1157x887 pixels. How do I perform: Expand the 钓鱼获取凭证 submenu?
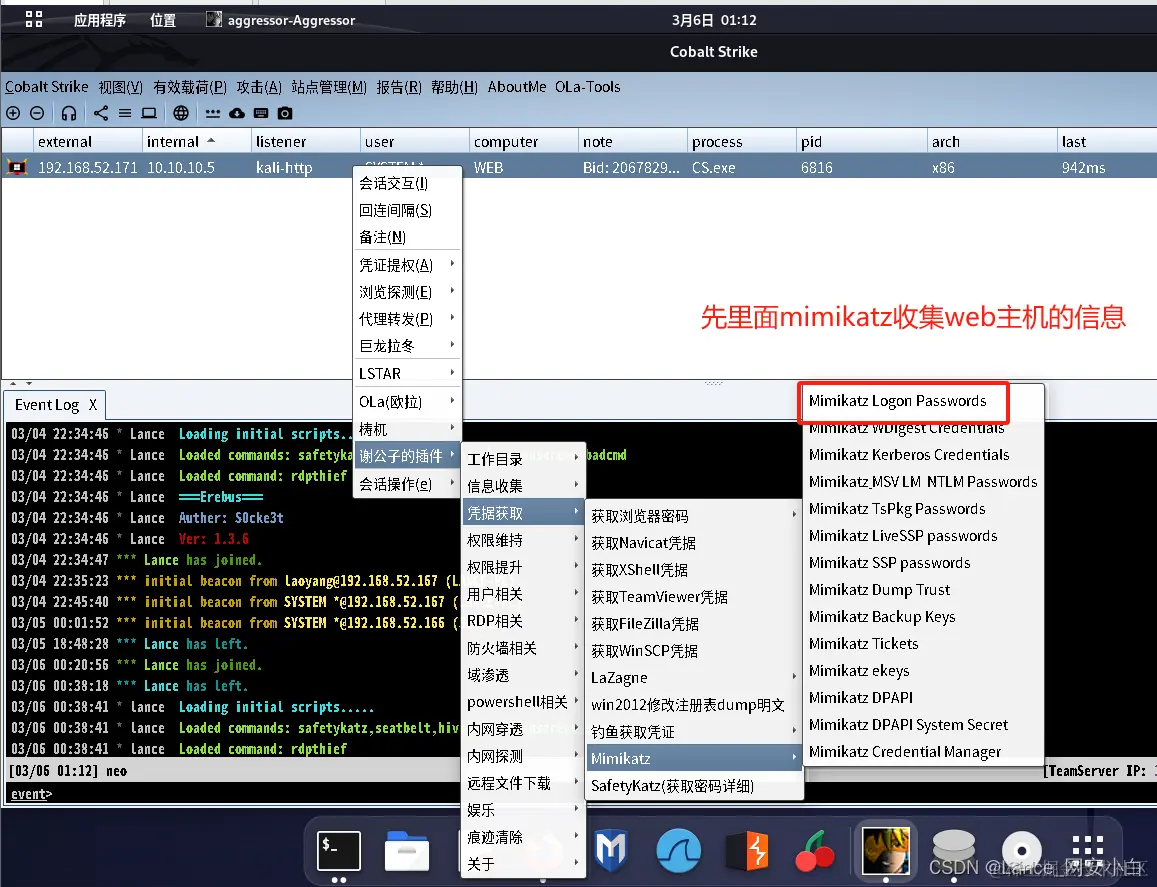pyautogui.click(x=694, y=731)
